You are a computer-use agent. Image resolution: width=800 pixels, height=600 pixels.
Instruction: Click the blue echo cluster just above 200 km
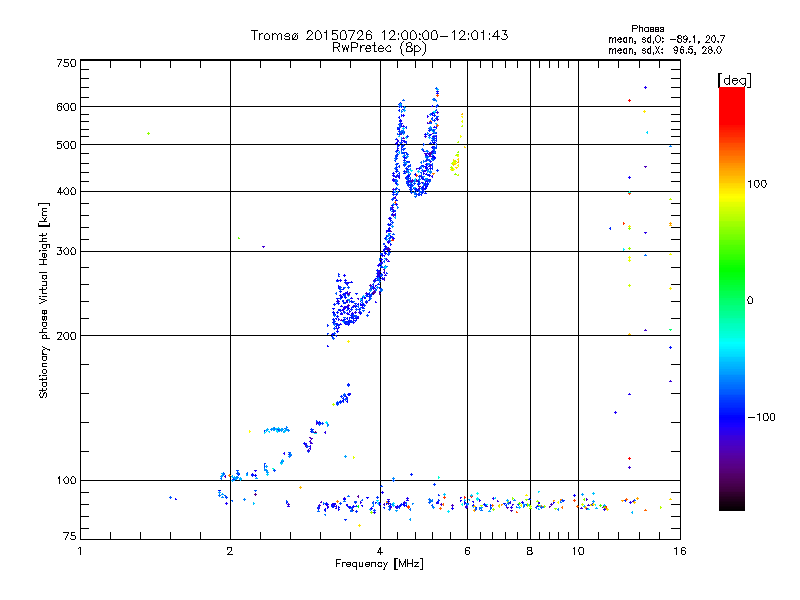point(347,306)
